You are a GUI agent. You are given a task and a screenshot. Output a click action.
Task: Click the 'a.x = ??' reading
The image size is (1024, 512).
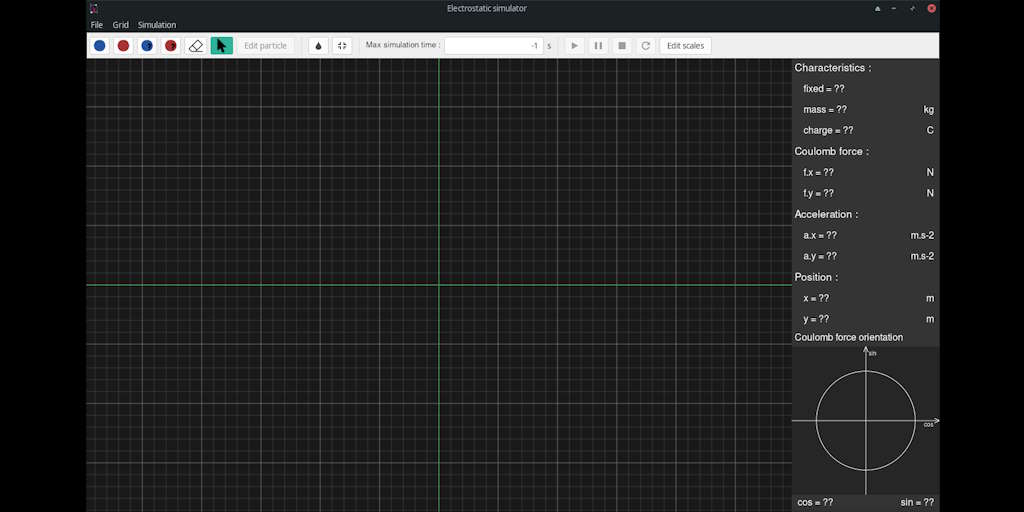[x=820, y=235]
